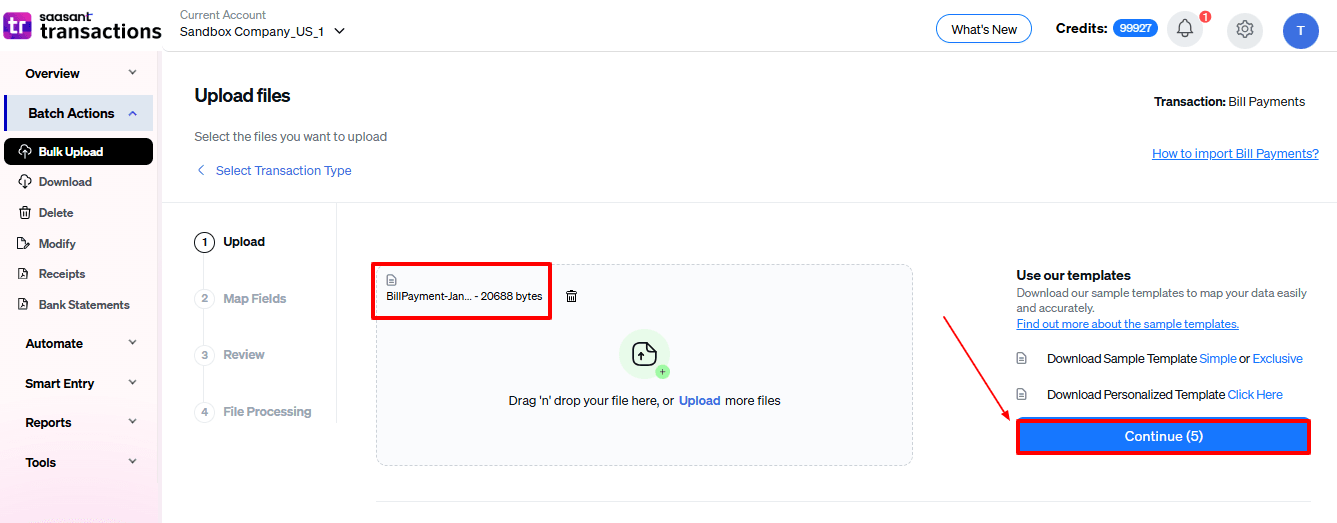The image size is (1337, 523).
Task: Click the user avatar icon labeled T
Action: click(1300, 30)
